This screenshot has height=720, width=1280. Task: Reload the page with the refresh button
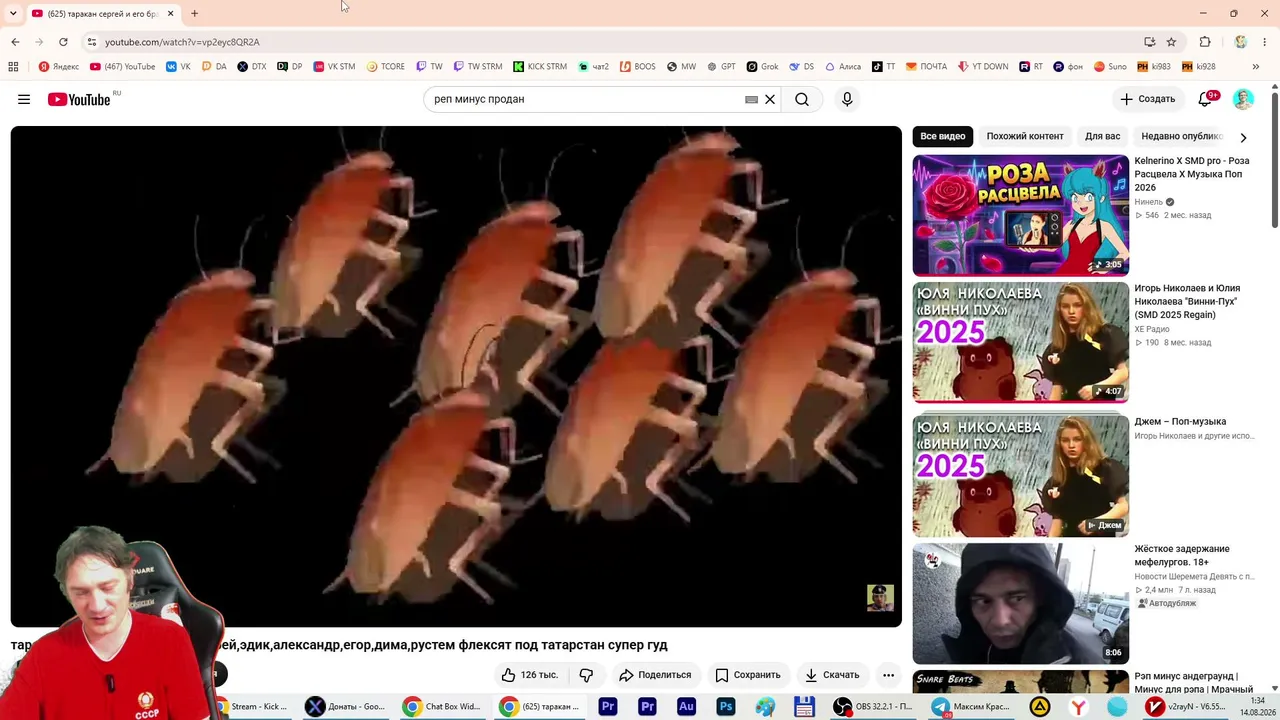[63, 42]
